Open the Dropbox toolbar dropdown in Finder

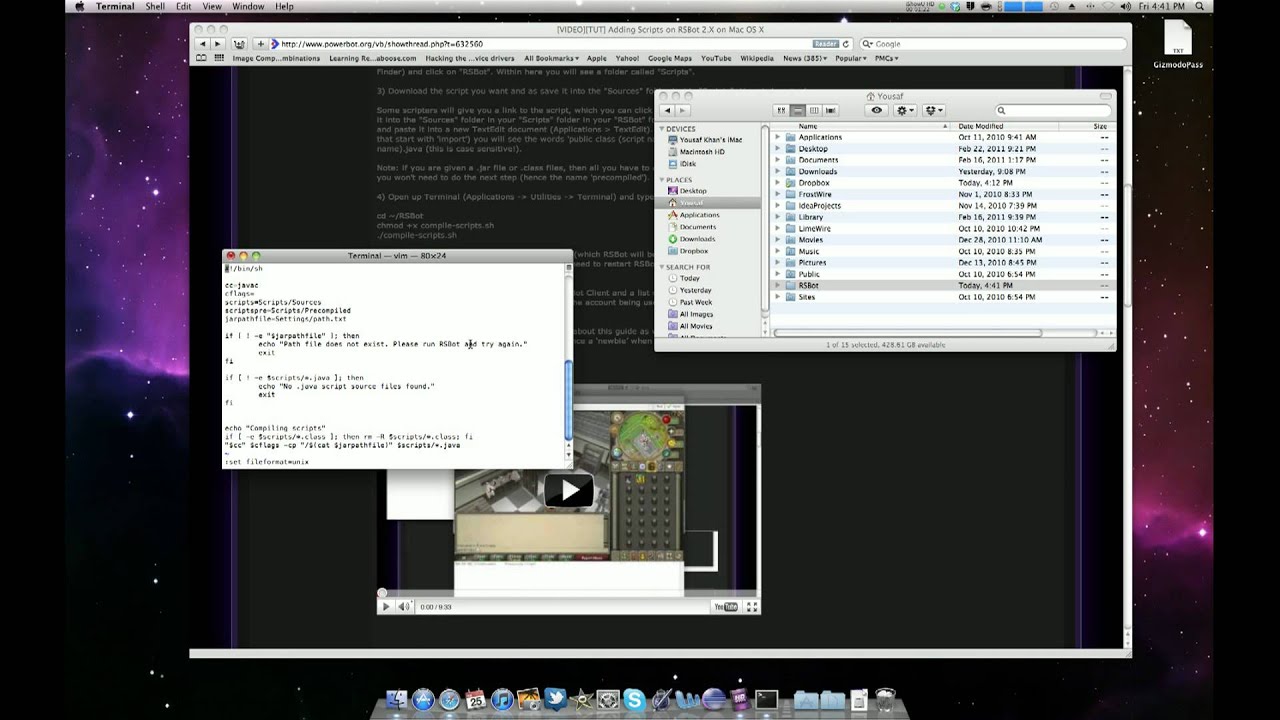(x=934, y=110)
